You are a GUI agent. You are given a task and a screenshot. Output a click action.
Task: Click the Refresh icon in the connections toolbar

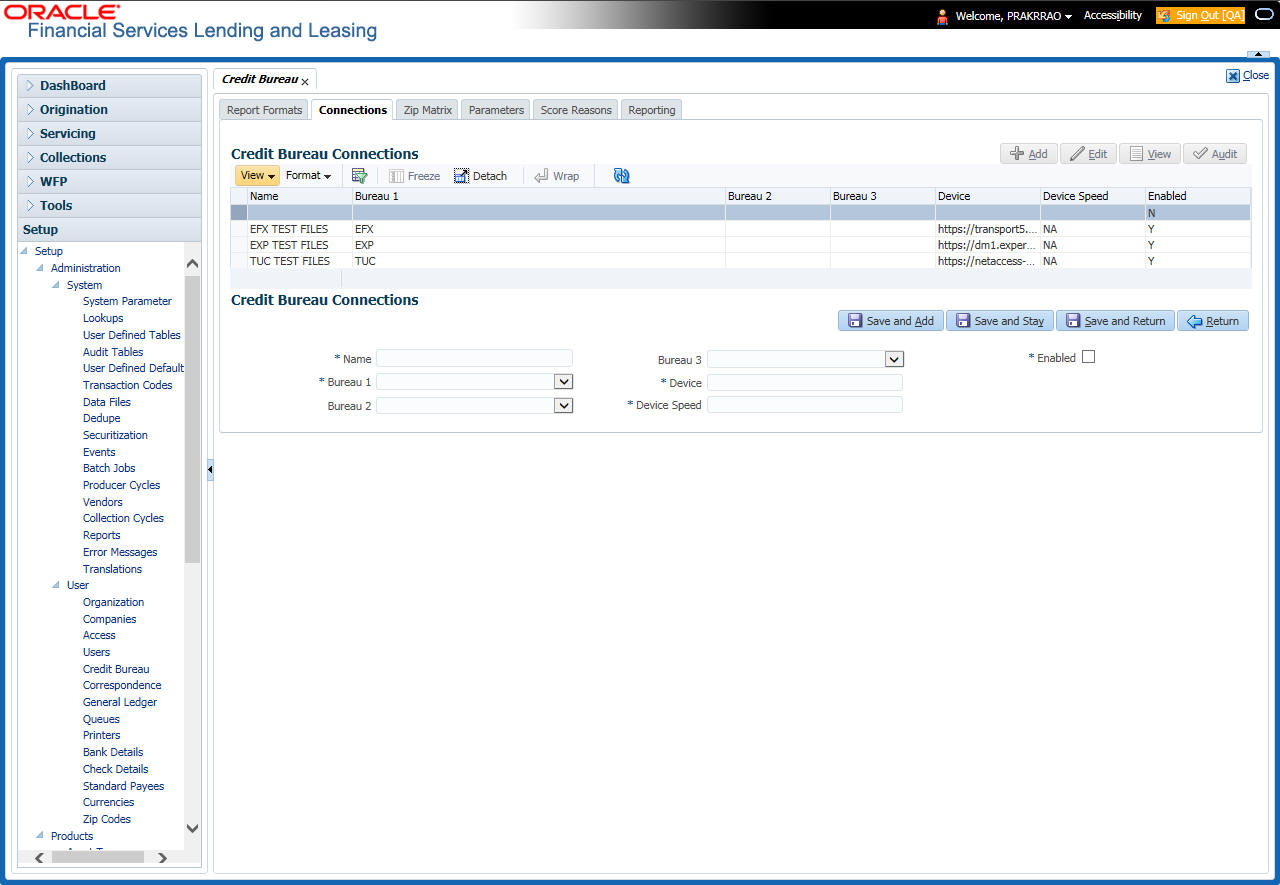621,176
